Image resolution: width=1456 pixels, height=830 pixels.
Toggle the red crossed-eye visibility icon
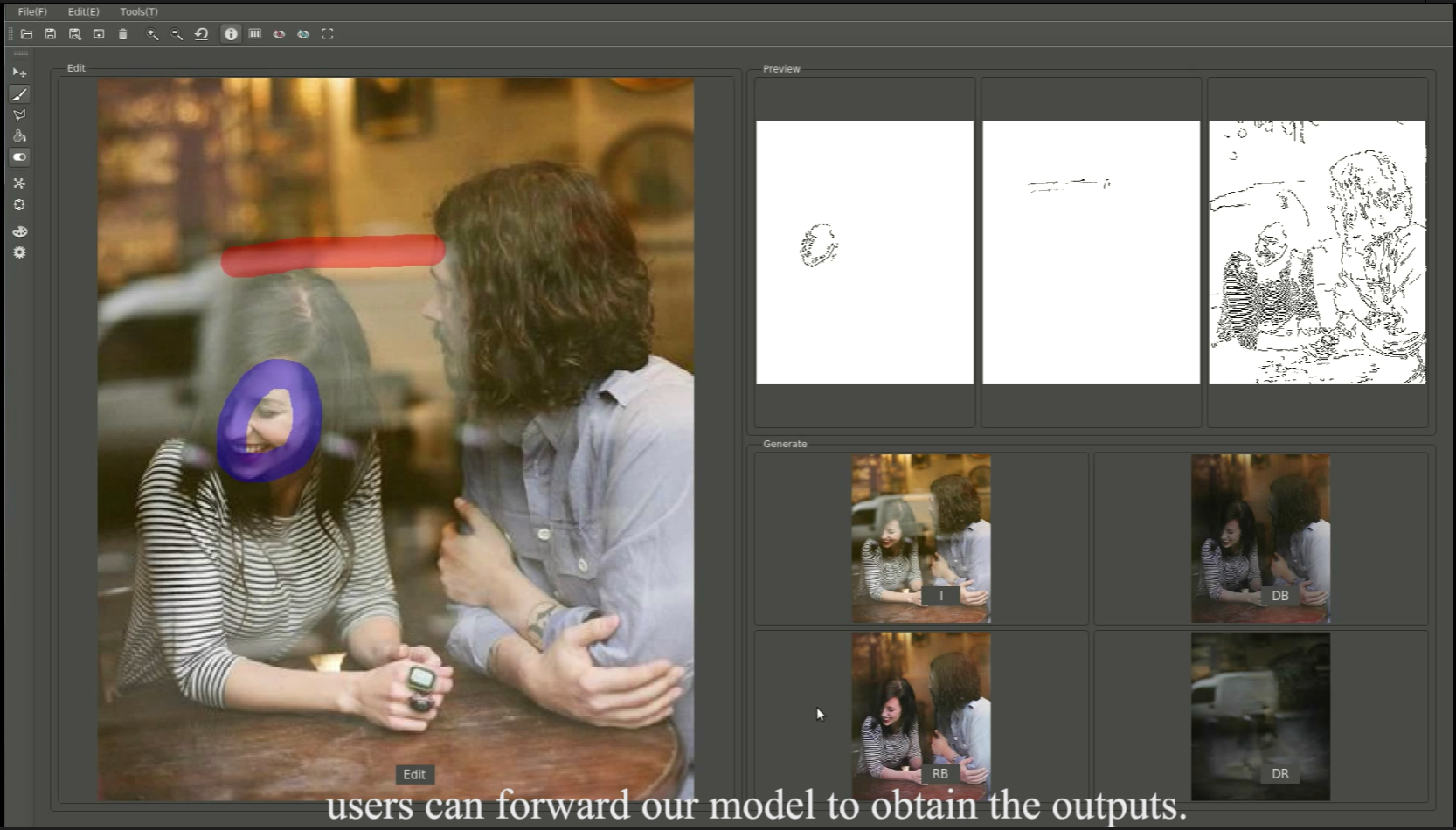pos(280,34)
